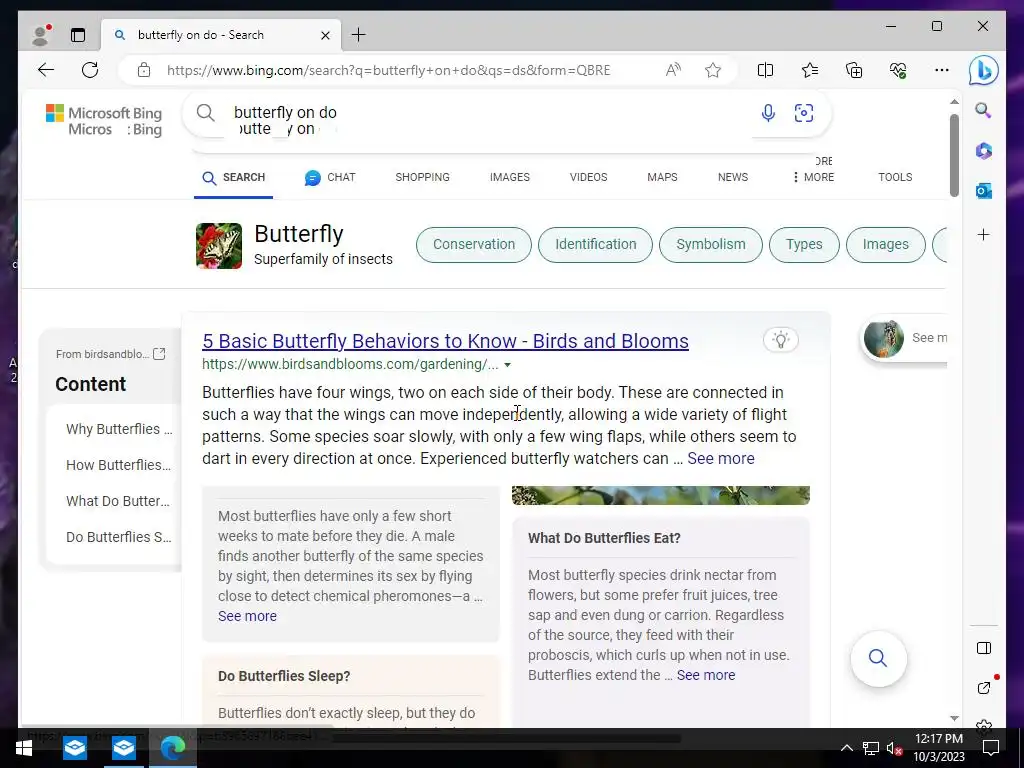
Task: Search using an image icon
Action: coord(804,113)
